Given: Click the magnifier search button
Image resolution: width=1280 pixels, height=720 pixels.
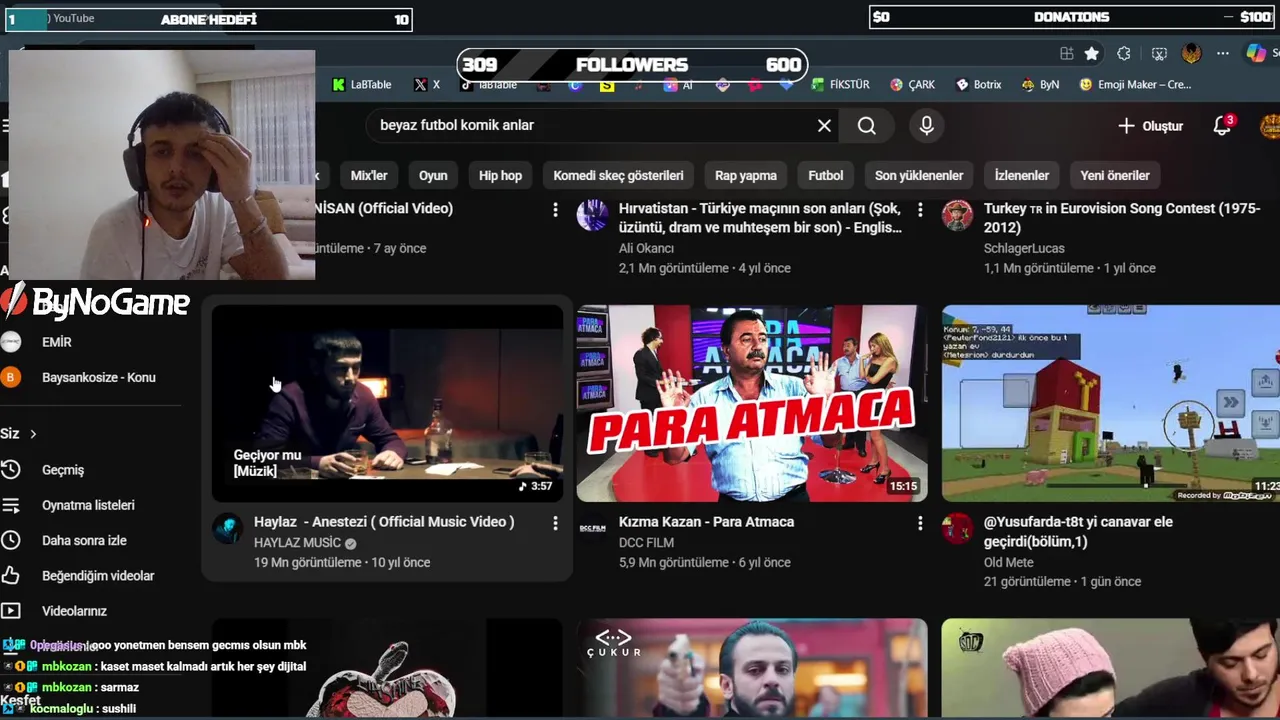Looking at the screenshot, I should tap(867, 126).
